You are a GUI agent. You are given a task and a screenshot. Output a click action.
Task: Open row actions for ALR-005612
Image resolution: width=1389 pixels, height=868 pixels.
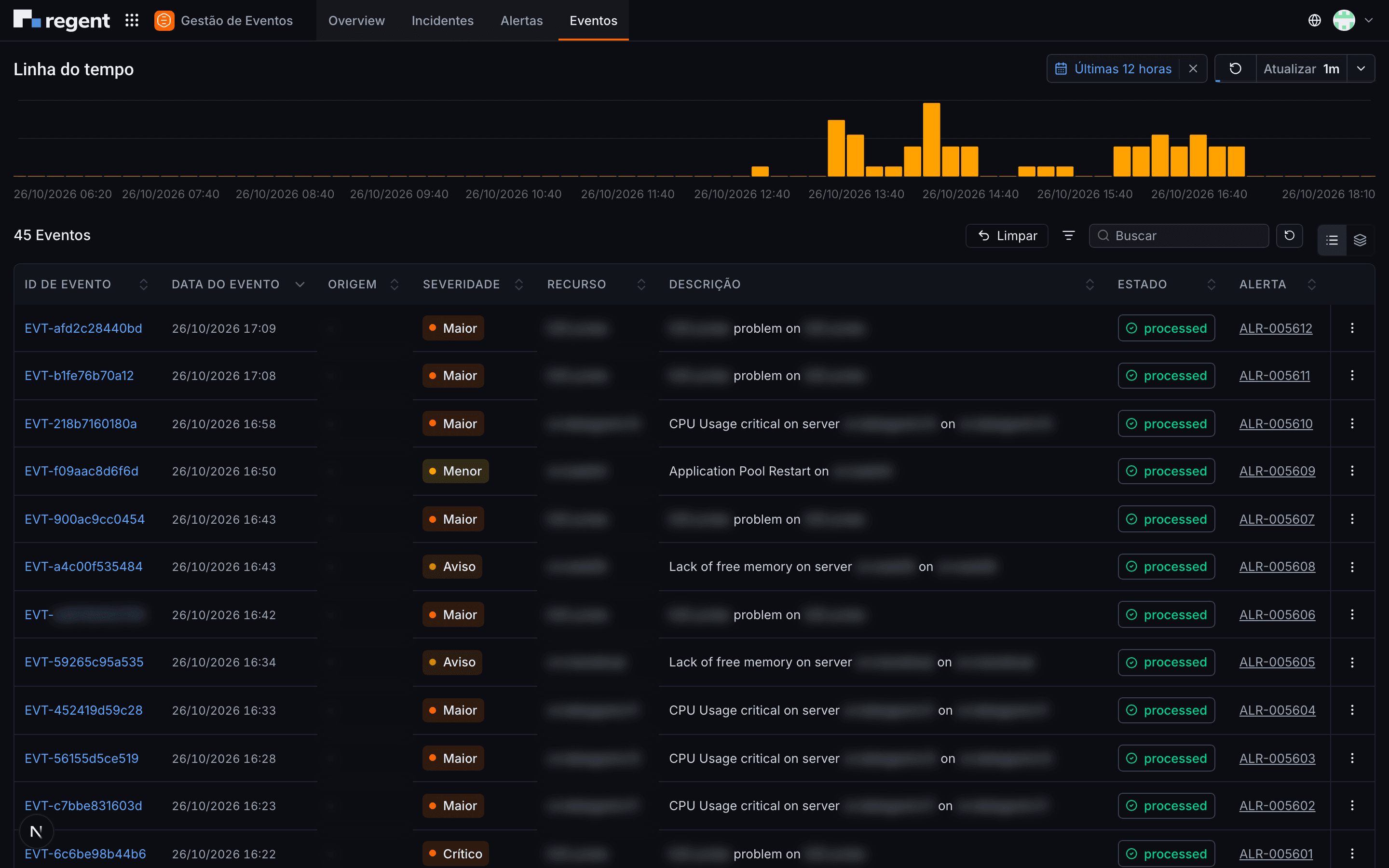pos(1352,328)
